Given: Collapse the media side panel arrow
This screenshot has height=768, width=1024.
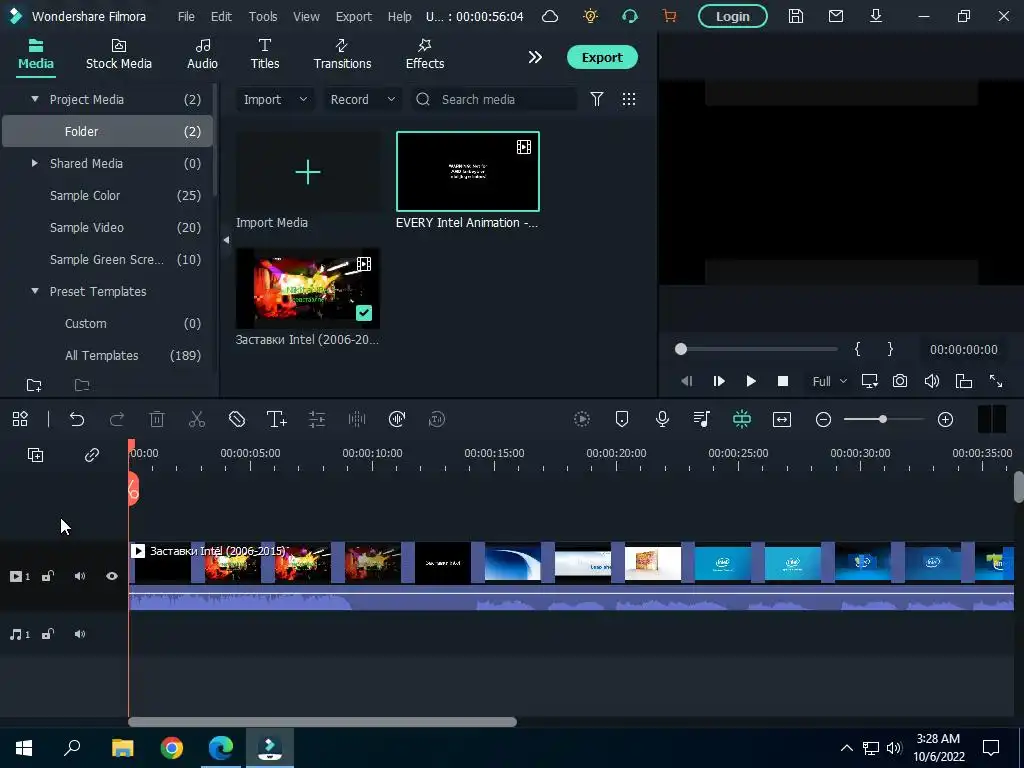Looking at the screenshot, I should [226, 240].
